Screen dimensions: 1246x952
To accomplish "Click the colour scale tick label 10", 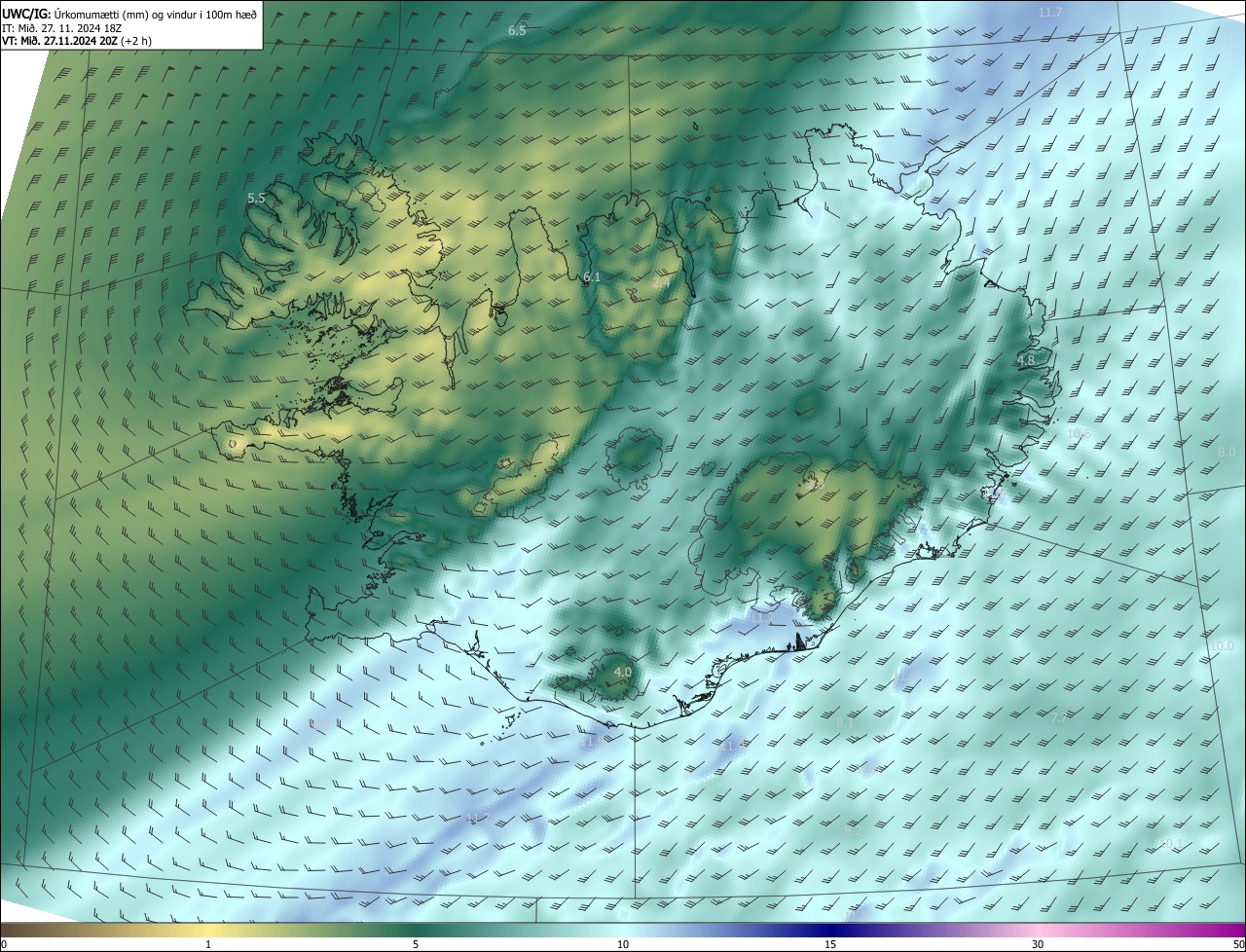I will coord(623,944).
